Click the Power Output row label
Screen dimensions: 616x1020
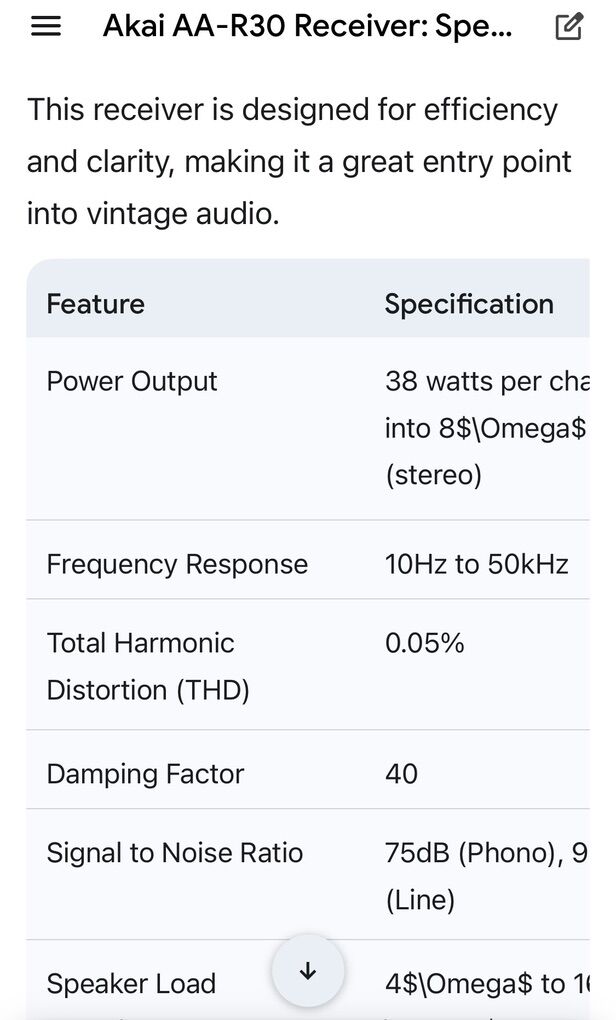point(132,382)
